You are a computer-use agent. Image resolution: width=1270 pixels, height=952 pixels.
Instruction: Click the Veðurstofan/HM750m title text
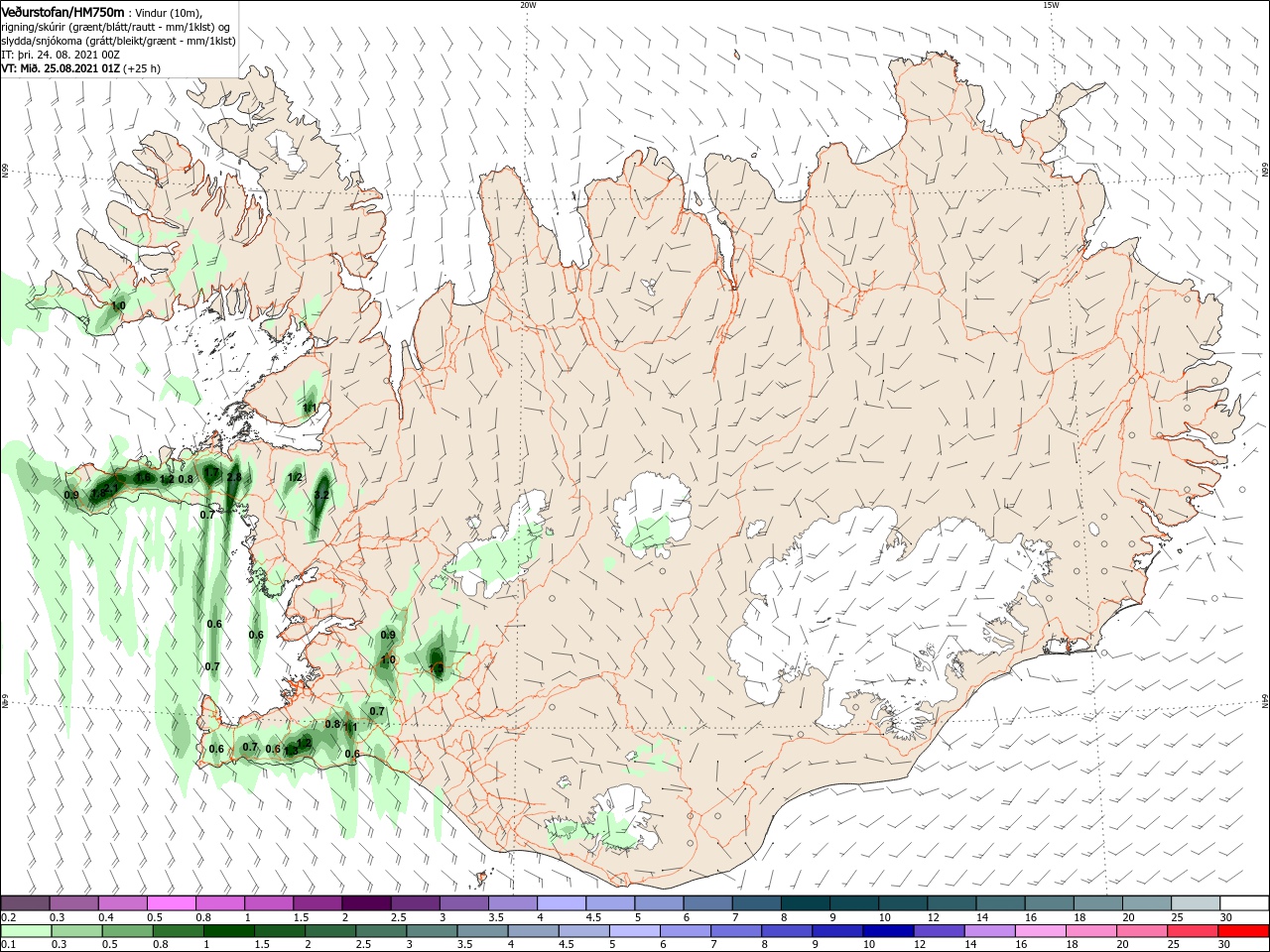coord(63,11)
